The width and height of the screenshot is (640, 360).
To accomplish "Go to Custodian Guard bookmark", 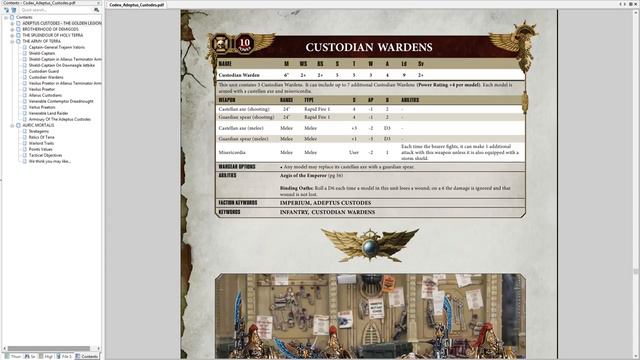I will point(44,71).
